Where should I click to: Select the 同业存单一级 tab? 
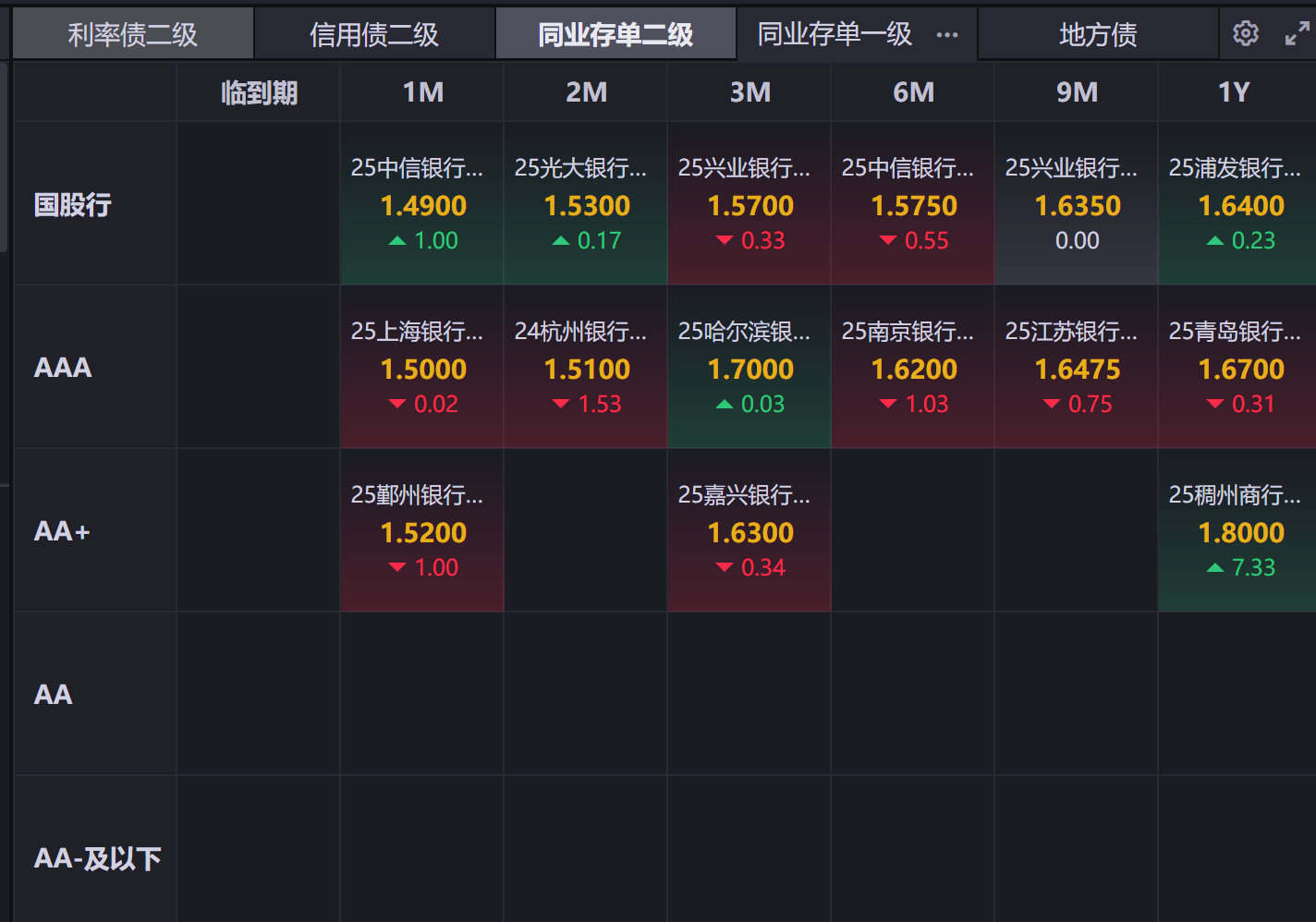pyautogui.click(x=835, y=34)
